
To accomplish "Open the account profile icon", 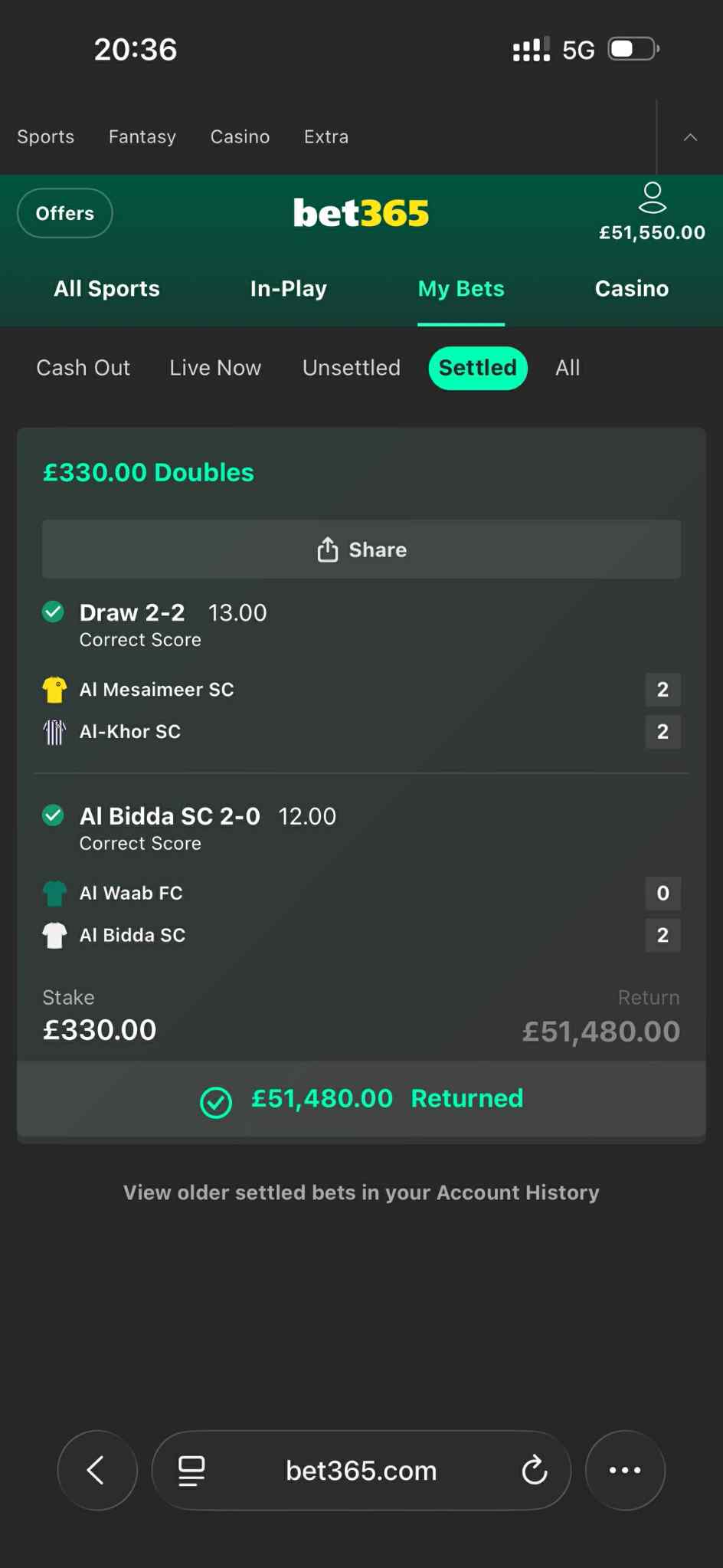I will click(x=652, y=198).
